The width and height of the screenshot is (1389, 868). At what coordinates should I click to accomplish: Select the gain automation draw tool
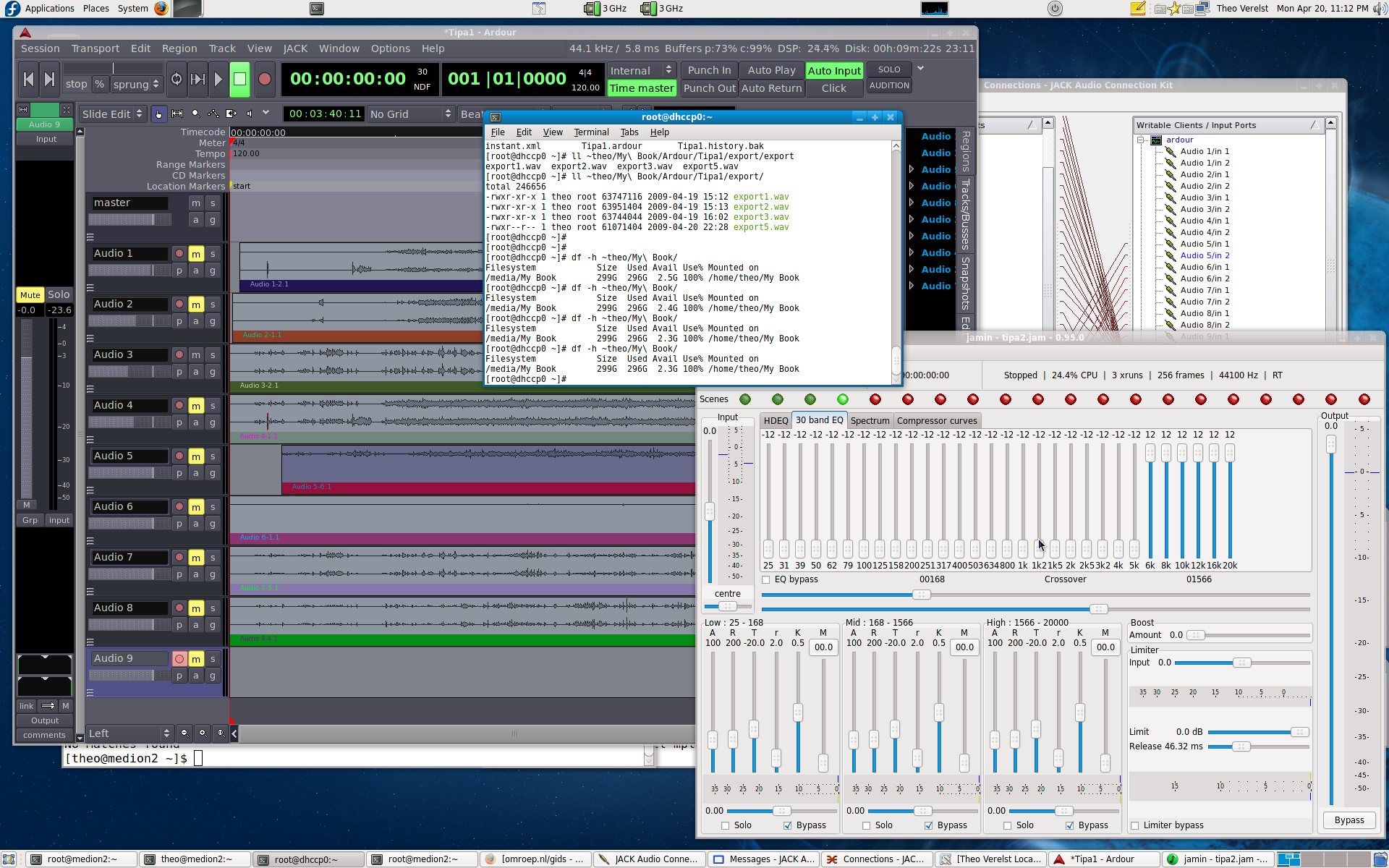tap(213, 114)
